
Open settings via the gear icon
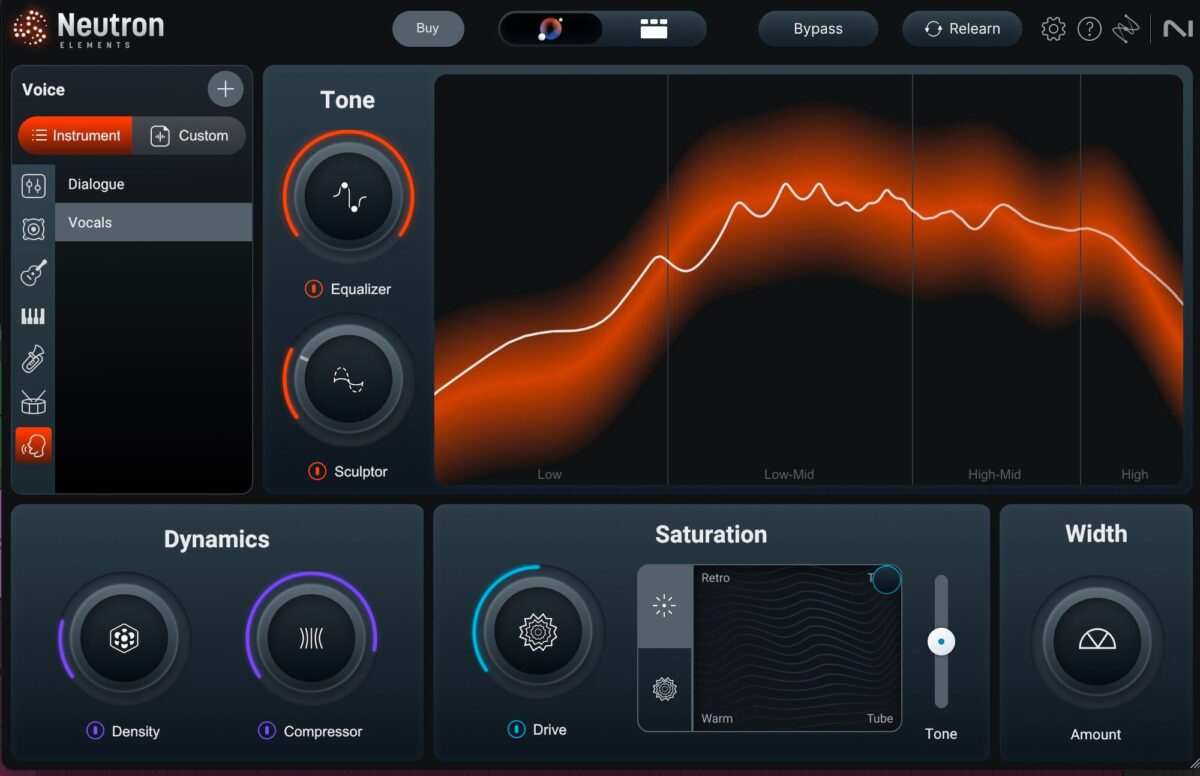point(1053,28)
